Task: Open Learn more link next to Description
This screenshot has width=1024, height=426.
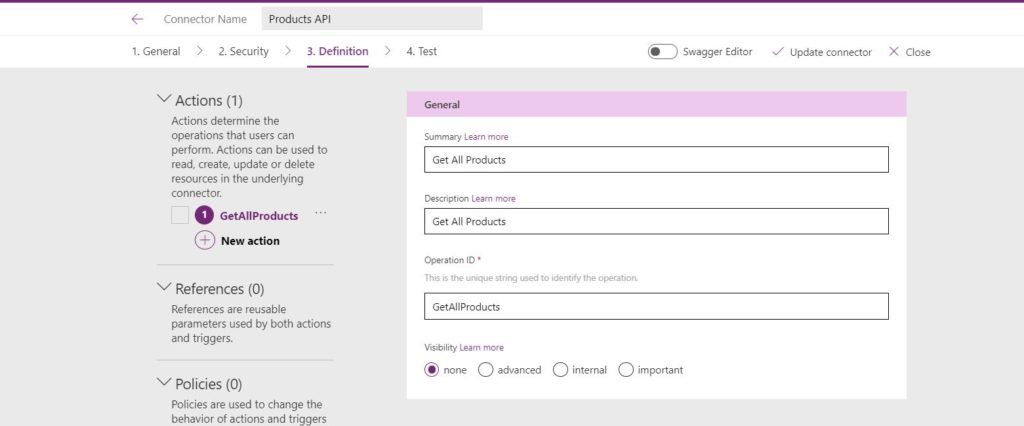Action: click(493, 199)
